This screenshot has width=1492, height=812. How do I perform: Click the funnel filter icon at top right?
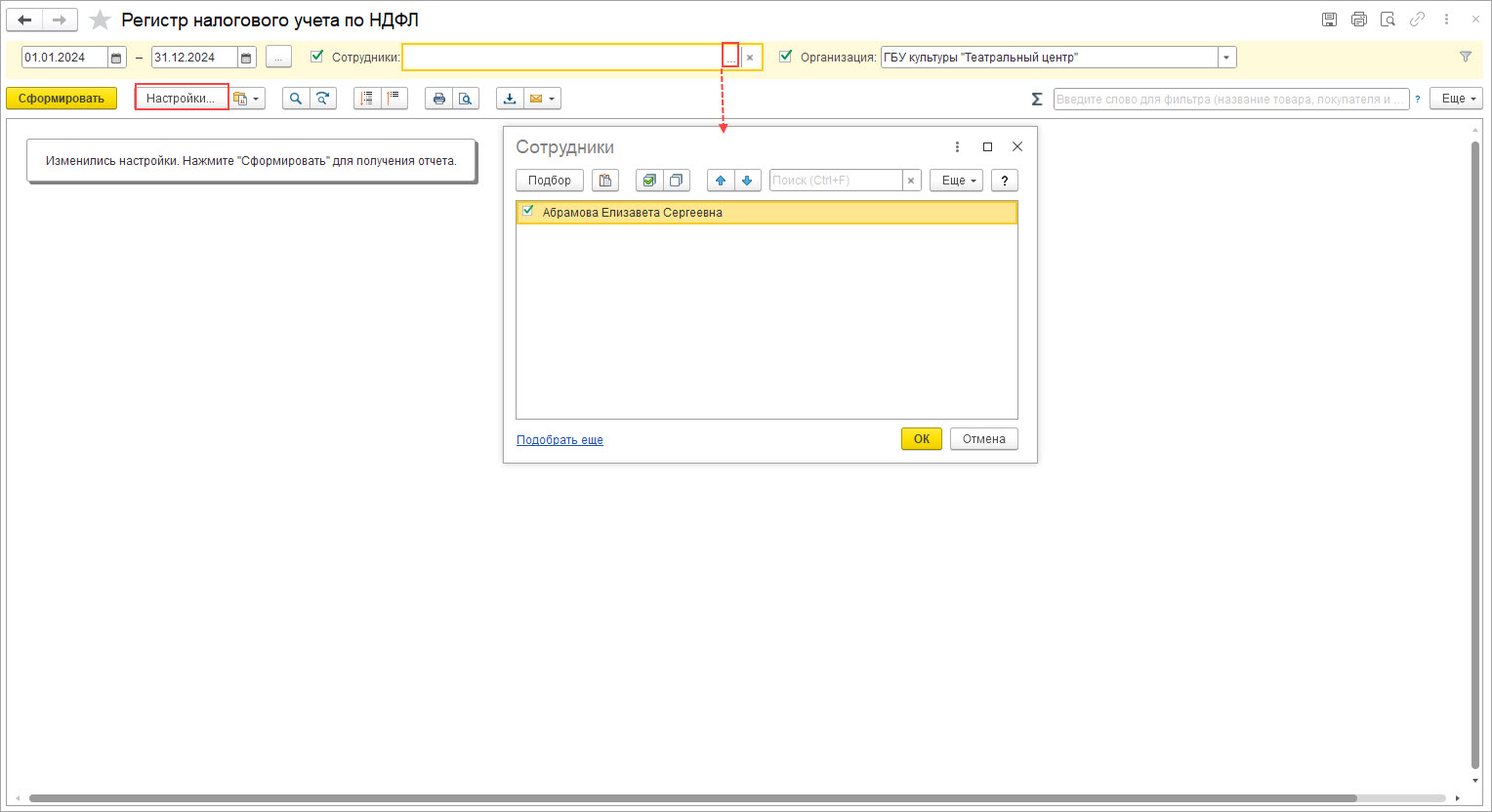pos(1466,57)
